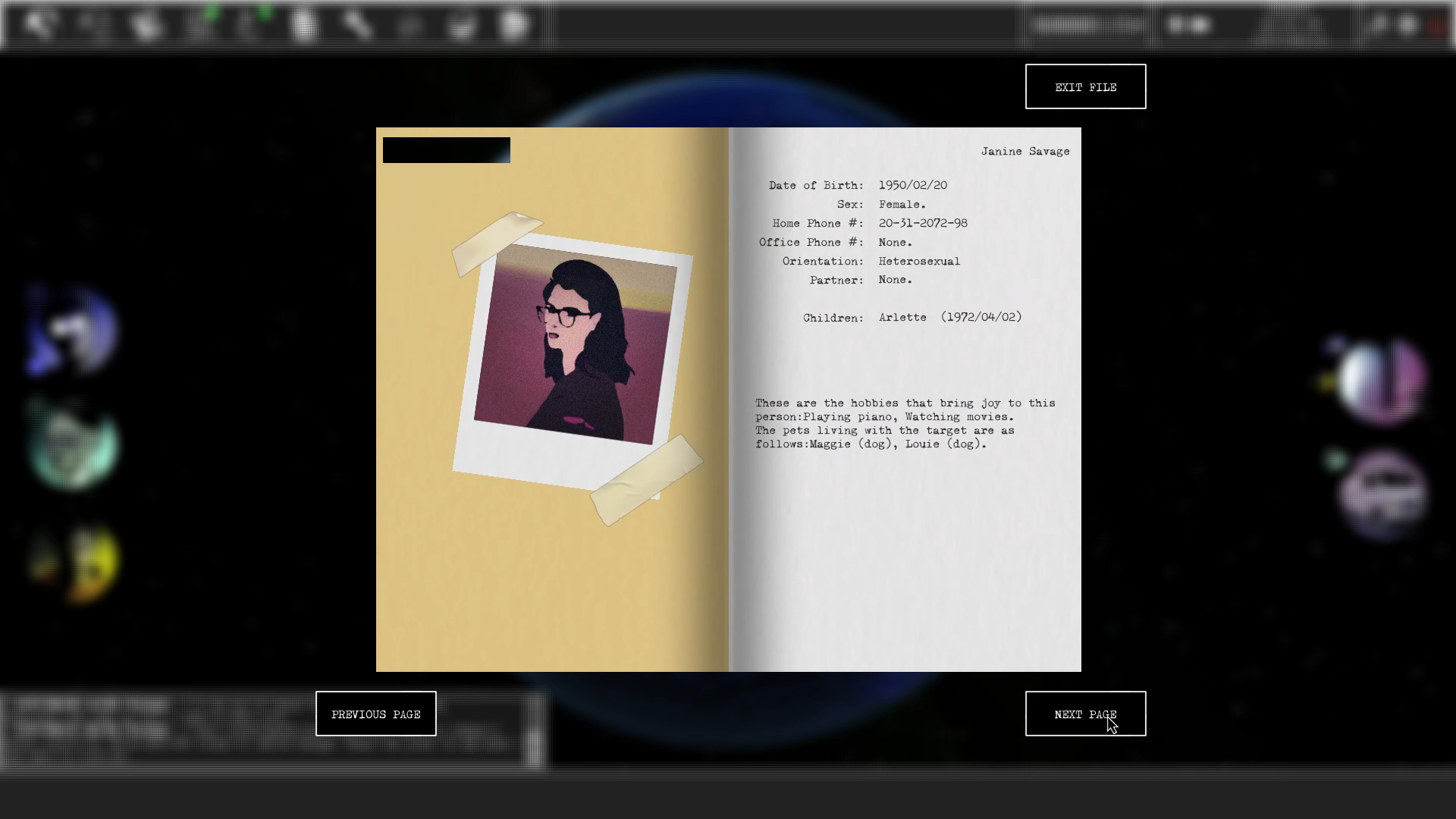Go back using PREVIOUS PAGE
The image size is (1456, 819).
[375, 714]
